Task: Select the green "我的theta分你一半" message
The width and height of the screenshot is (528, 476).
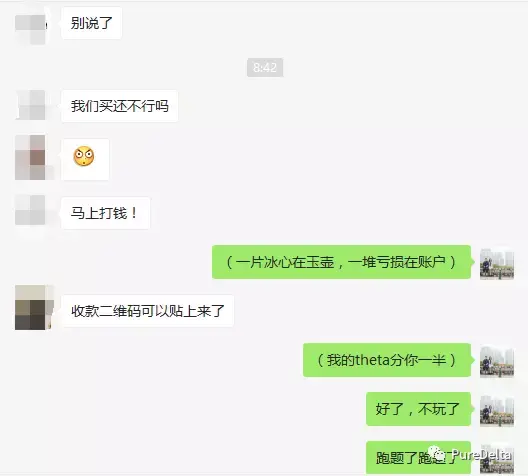Action: [x=387, y=360]
